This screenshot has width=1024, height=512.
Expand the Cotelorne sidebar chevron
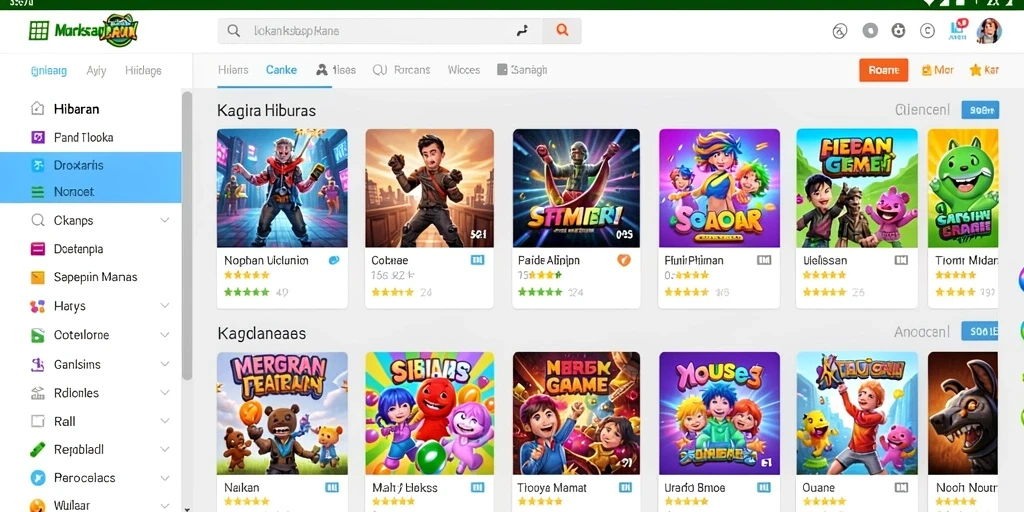[165, 335]
